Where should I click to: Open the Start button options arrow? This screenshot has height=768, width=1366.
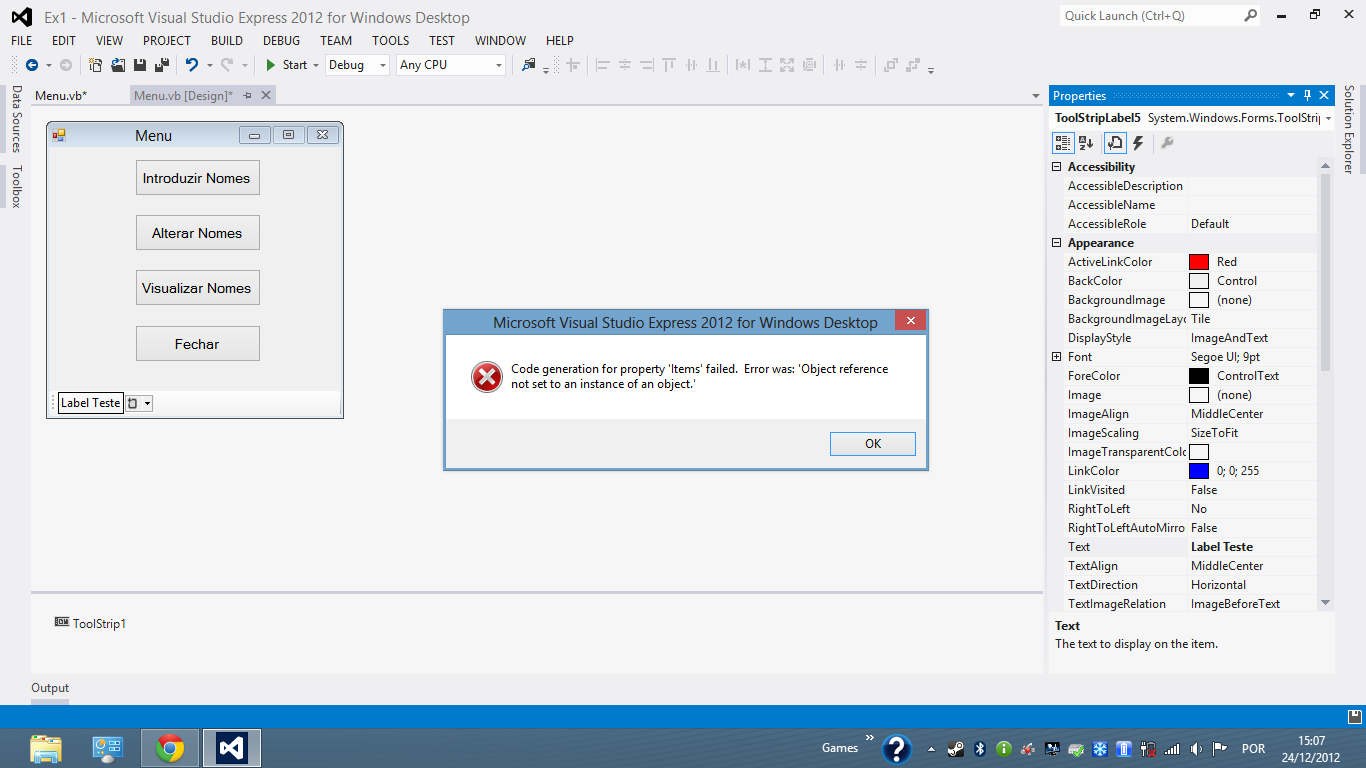[x=316, y=65]
